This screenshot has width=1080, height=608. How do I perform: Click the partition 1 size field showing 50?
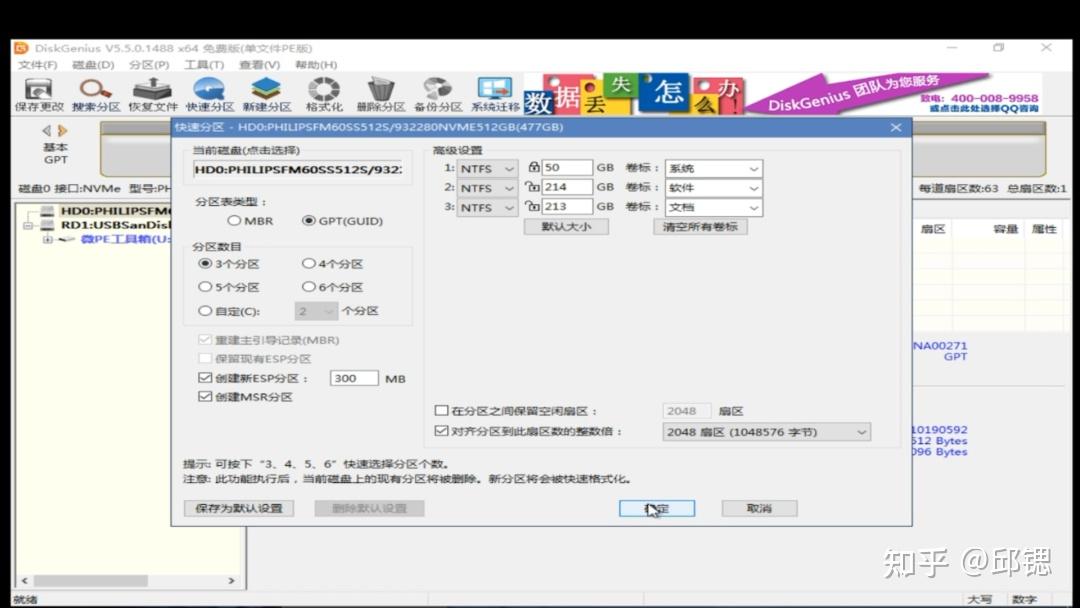[x=567, y=167]
